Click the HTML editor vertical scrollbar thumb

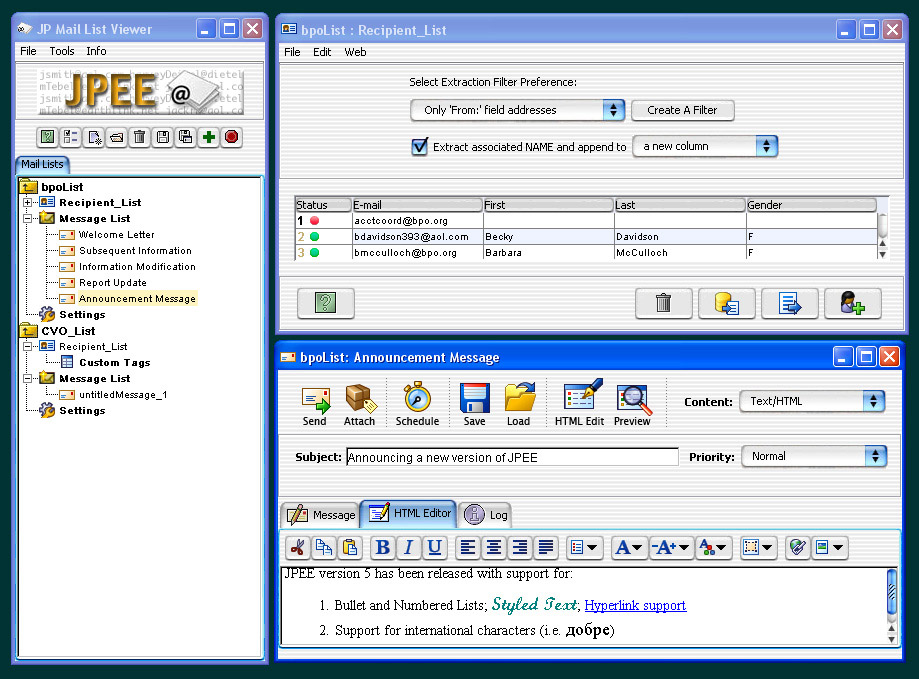pos(891,592)
